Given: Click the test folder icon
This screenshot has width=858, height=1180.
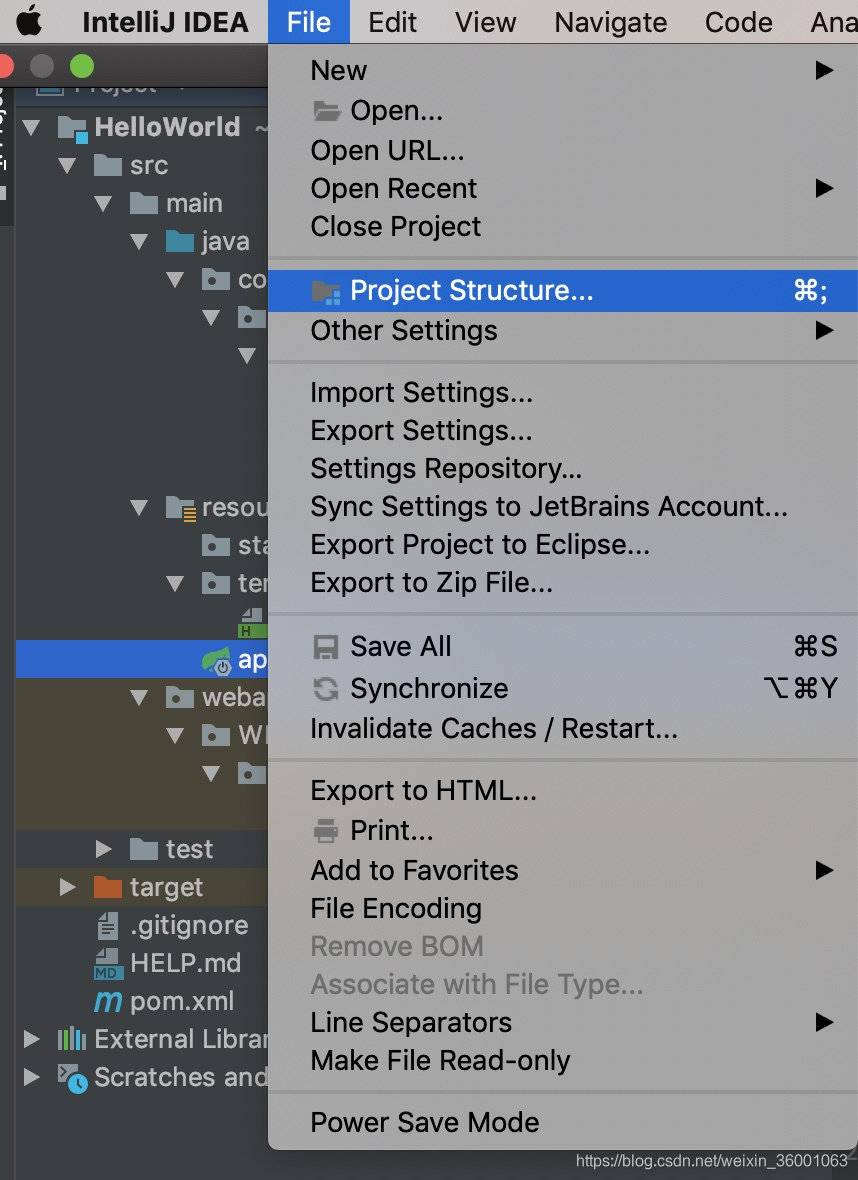Looking at the screenshot, I should (x=144, y=849).
